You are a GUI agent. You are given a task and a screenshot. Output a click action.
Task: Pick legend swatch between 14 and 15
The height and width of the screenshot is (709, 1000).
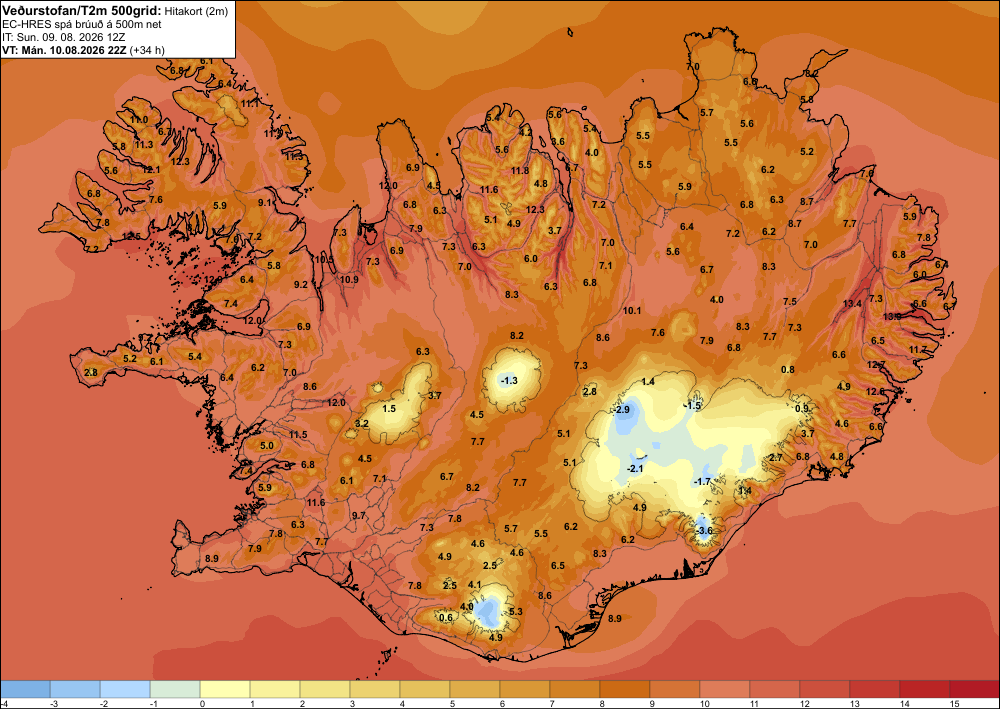(x=925, y=689)
